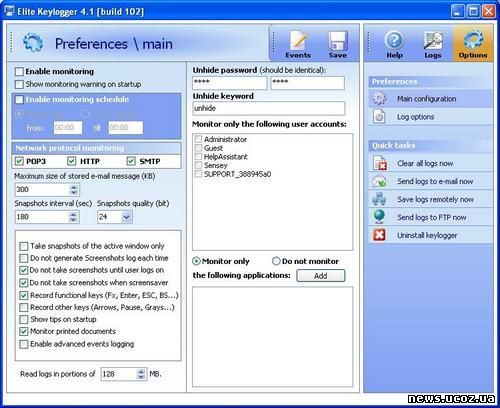Viewport: 500px width, 408px height.
Task: Uncheck Do not take screenshots when screensaver
Action: pyautogui.click(x=24, y=283)
